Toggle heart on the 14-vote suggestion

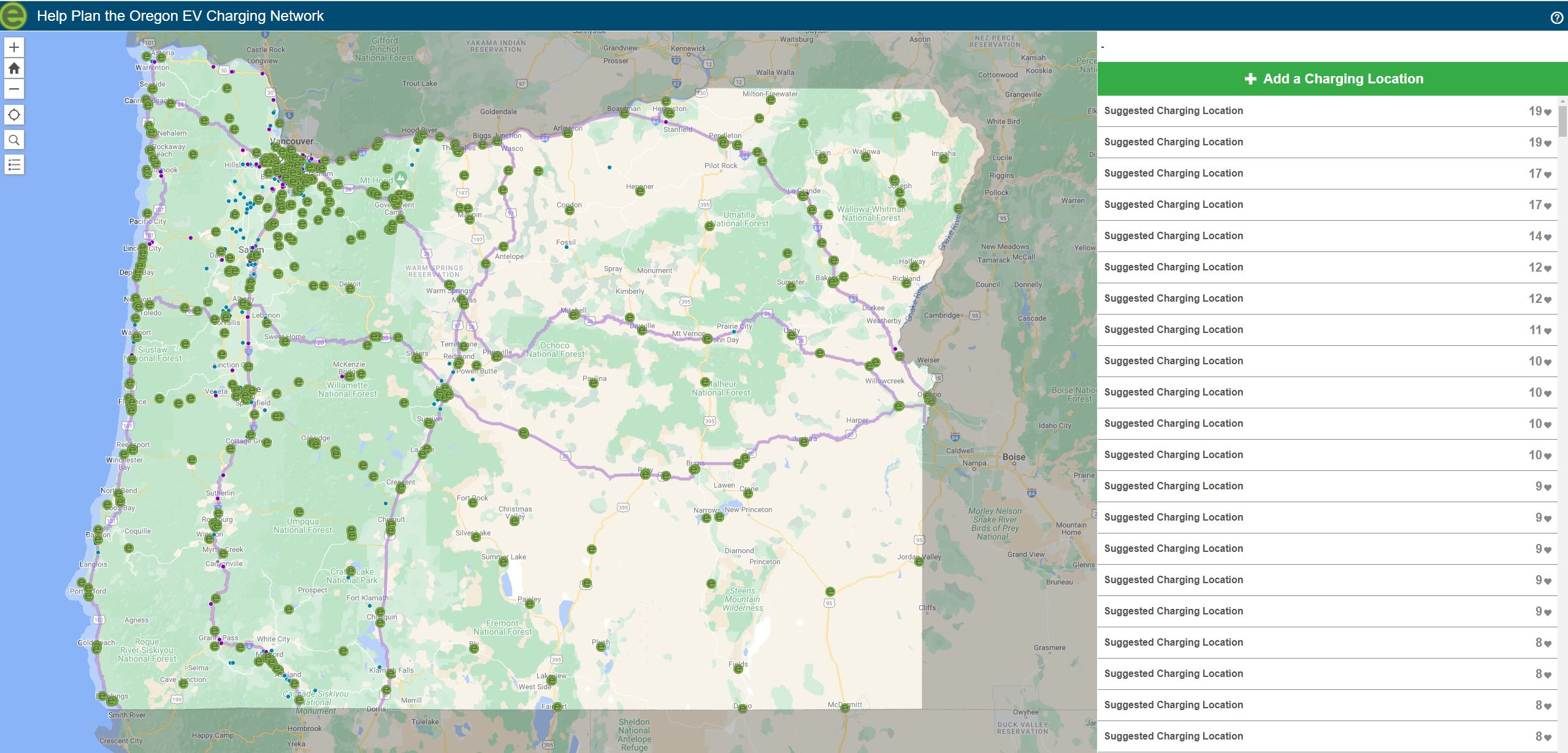tap(1547, 237)
